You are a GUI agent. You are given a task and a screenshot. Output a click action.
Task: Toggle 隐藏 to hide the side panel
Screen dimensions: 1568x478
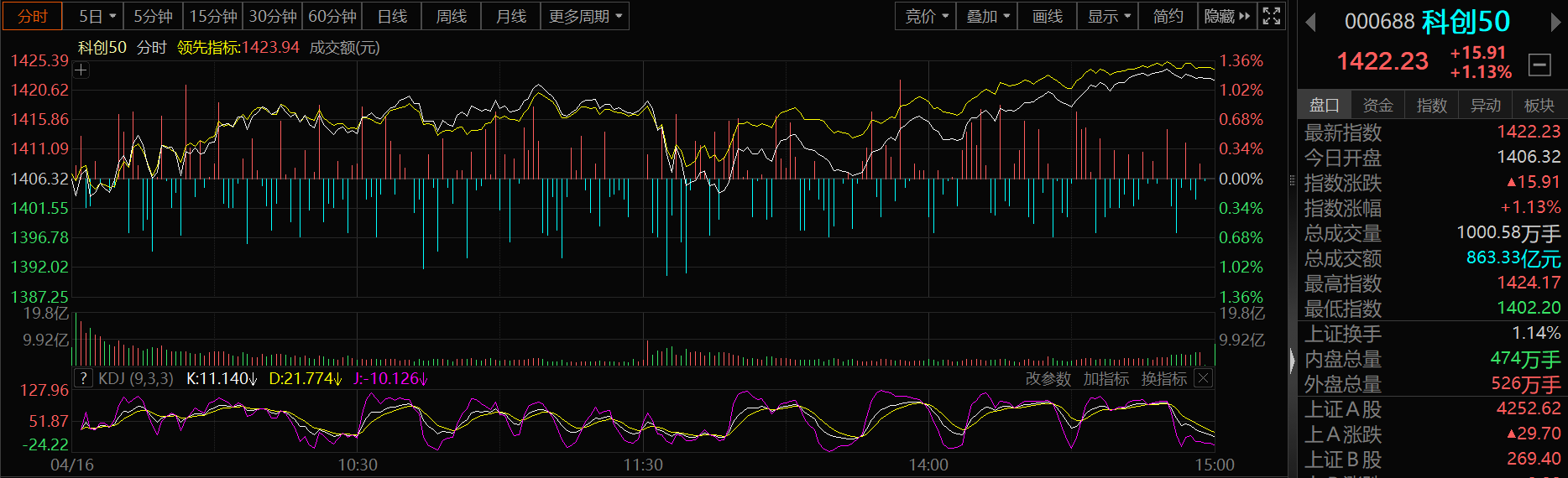point(1226,16)
